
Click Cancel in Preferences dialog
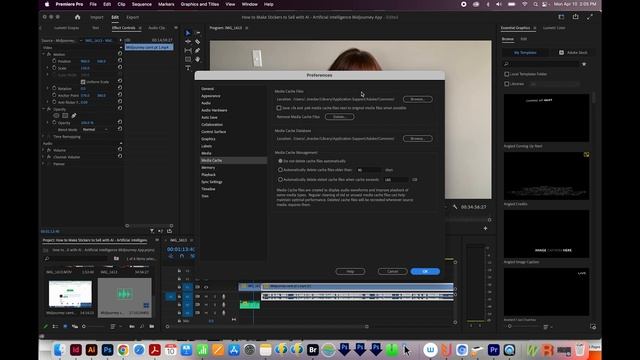(x=392, y=271)
